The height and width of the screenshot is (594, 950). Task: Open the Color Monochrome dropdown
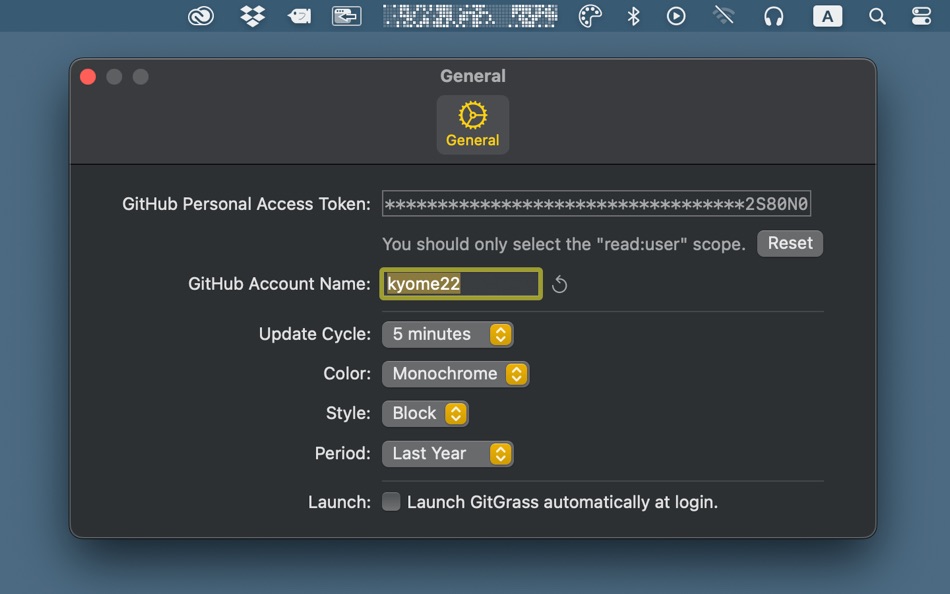(456, 373)
